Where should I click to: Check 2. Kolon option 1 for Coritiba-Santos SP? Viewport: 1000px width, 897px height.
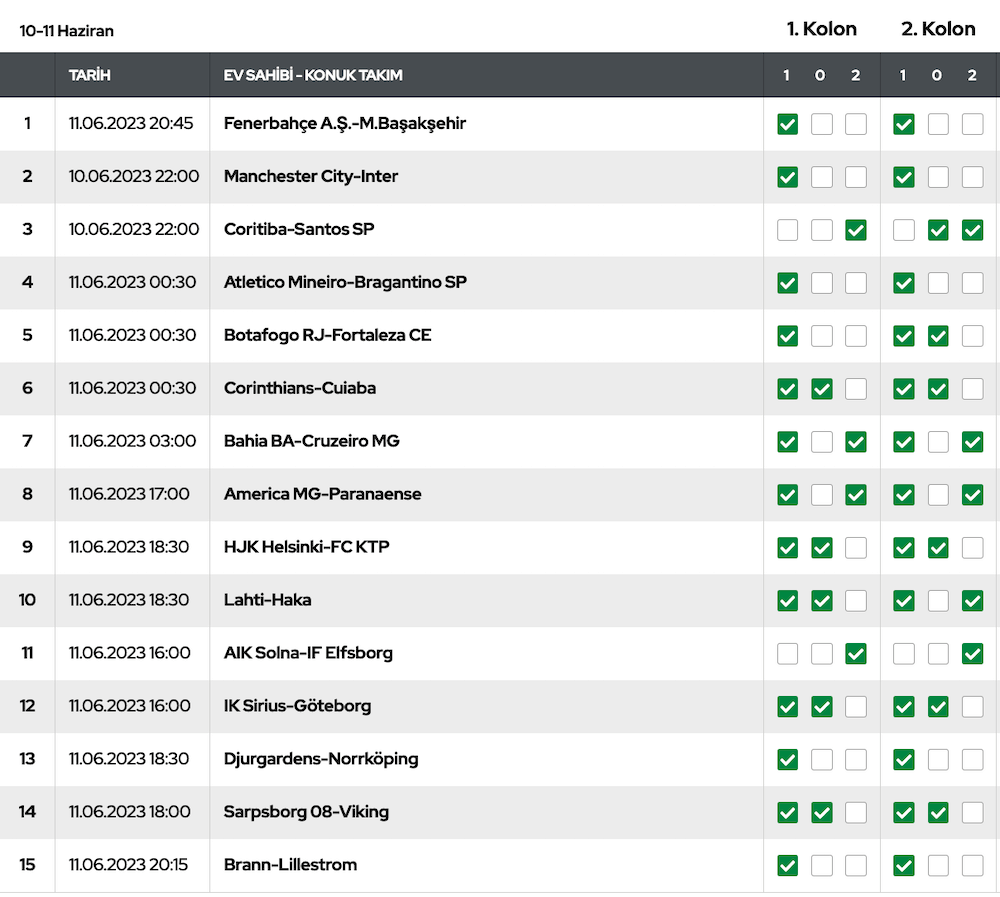(904, 230)
